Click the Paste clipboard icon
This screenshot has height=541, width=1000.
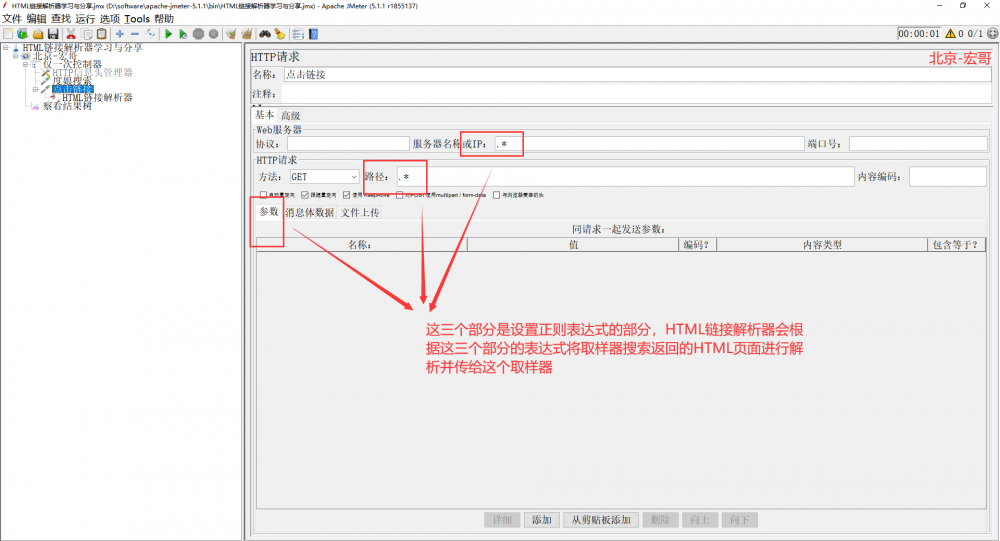[x=101, y=34]
